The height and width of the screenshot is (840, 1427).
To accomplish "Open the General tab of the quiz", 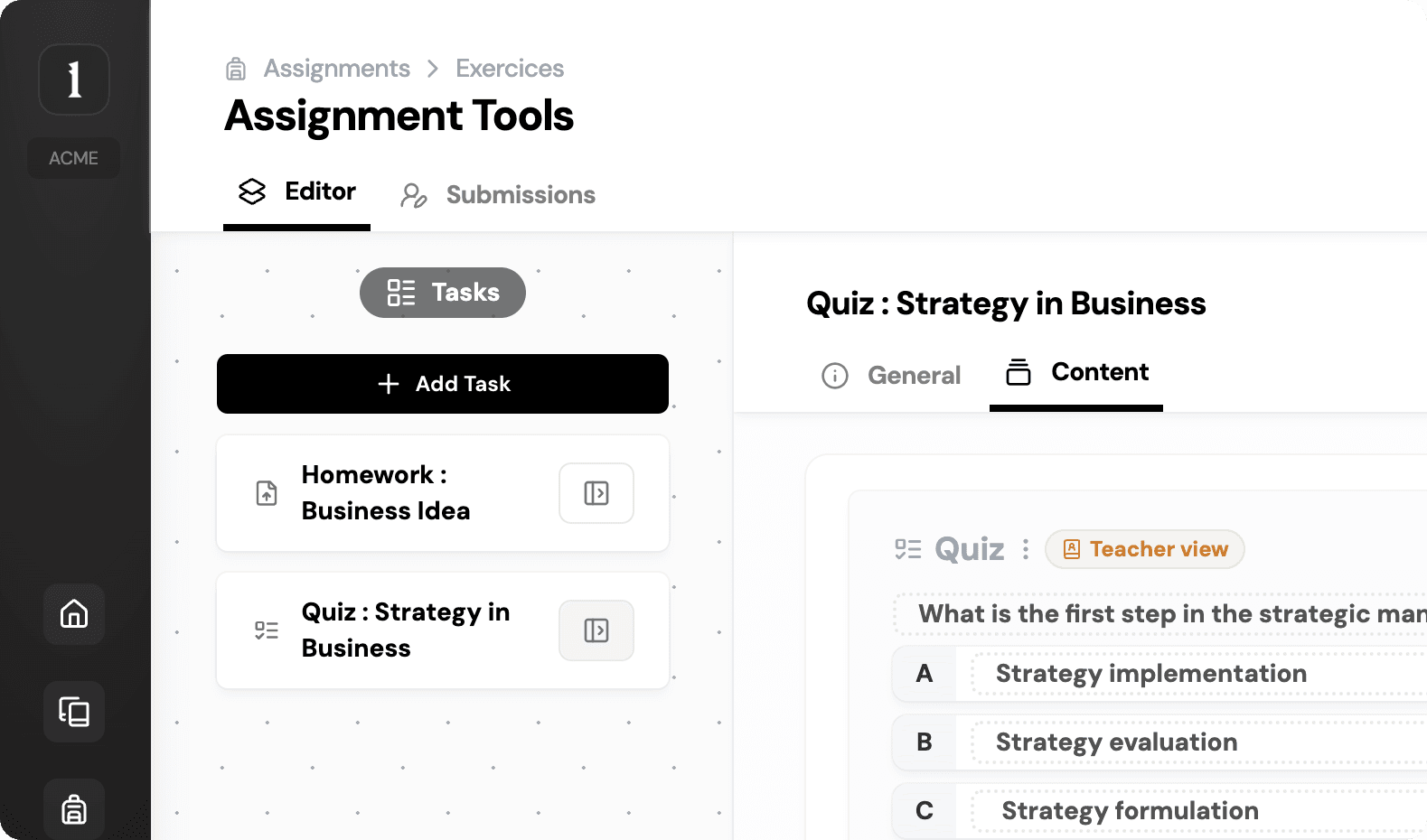I will [891, 376].
